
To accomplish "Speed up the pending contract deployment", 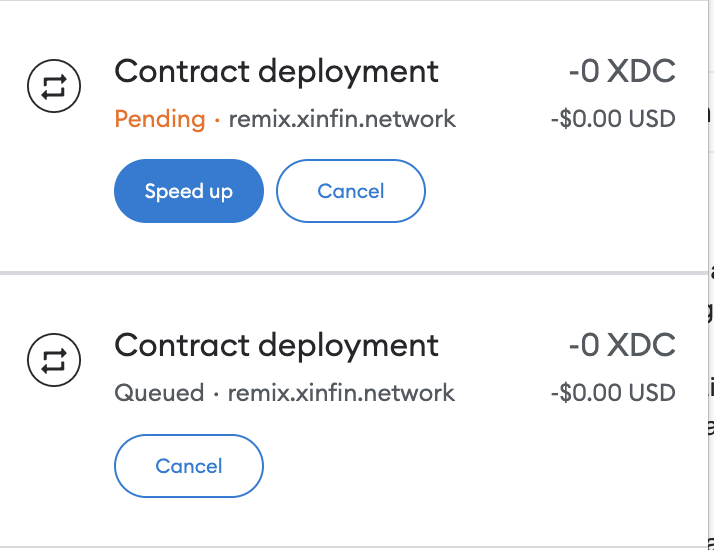I will point(189,191).
